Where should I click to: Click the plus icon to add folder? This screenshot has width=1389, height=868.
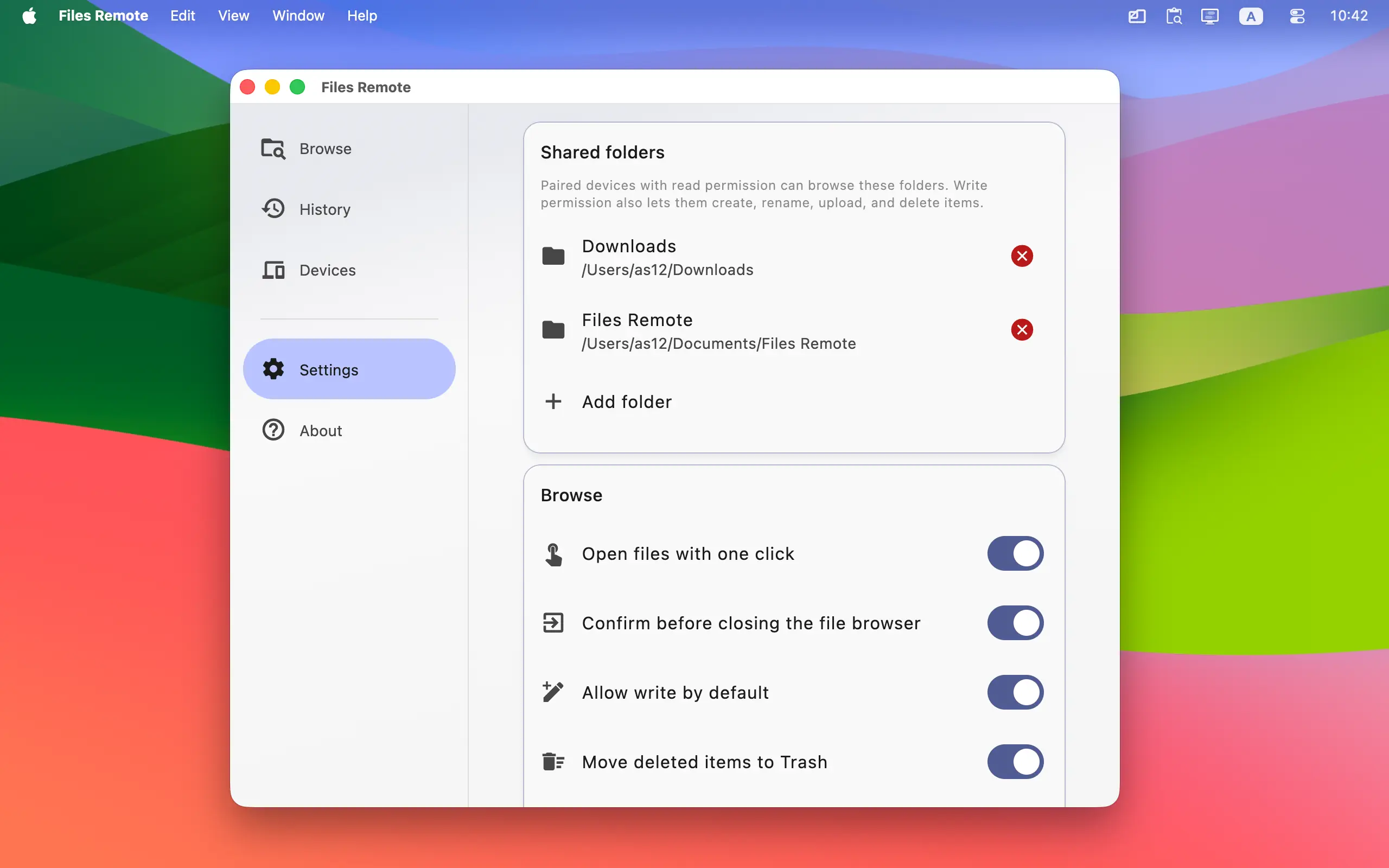tap(553, 401)
